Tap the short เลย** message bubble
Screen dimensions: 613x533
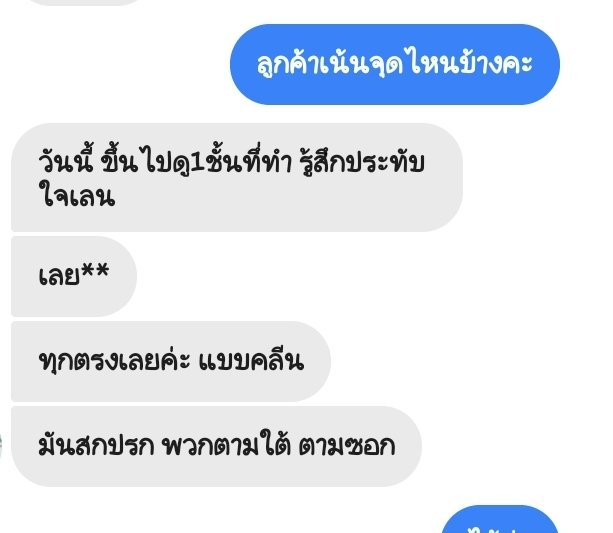point(74,276)
